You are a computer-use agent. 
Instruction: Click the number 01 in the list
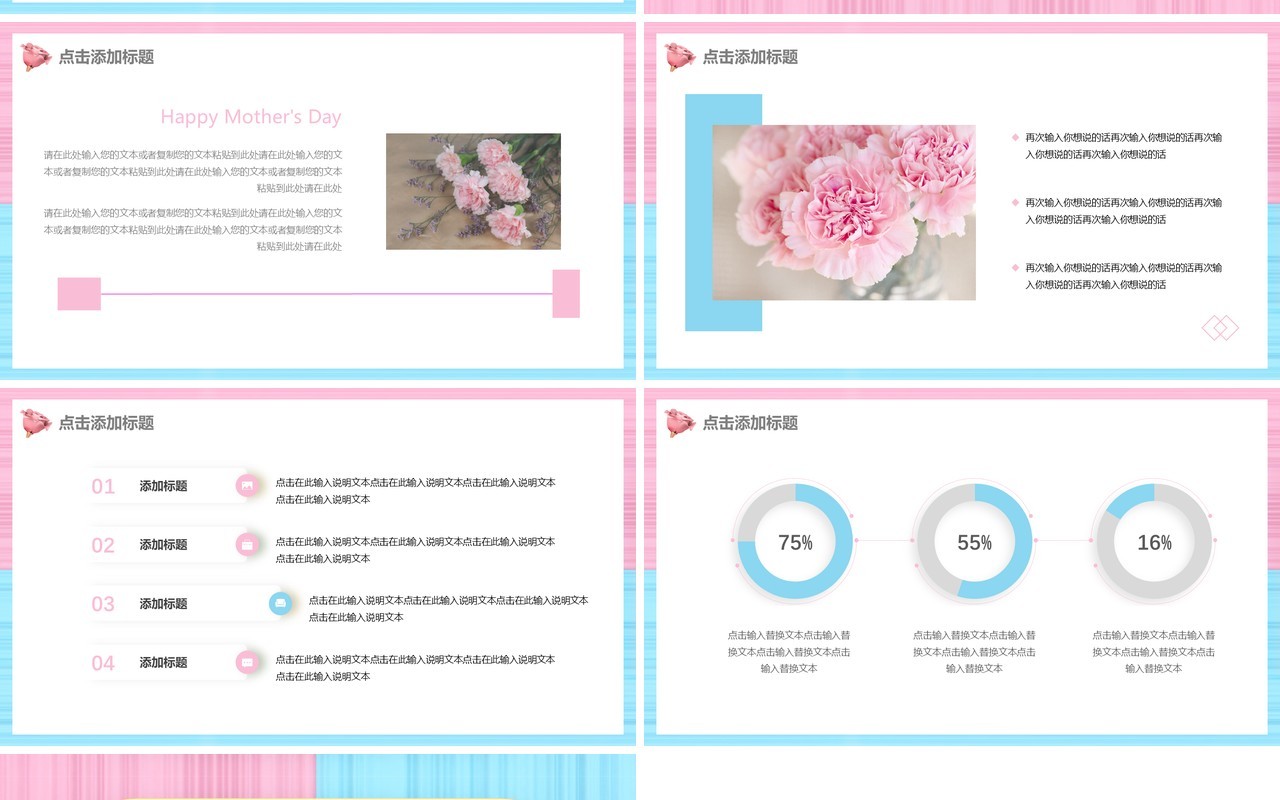(103, 487)
